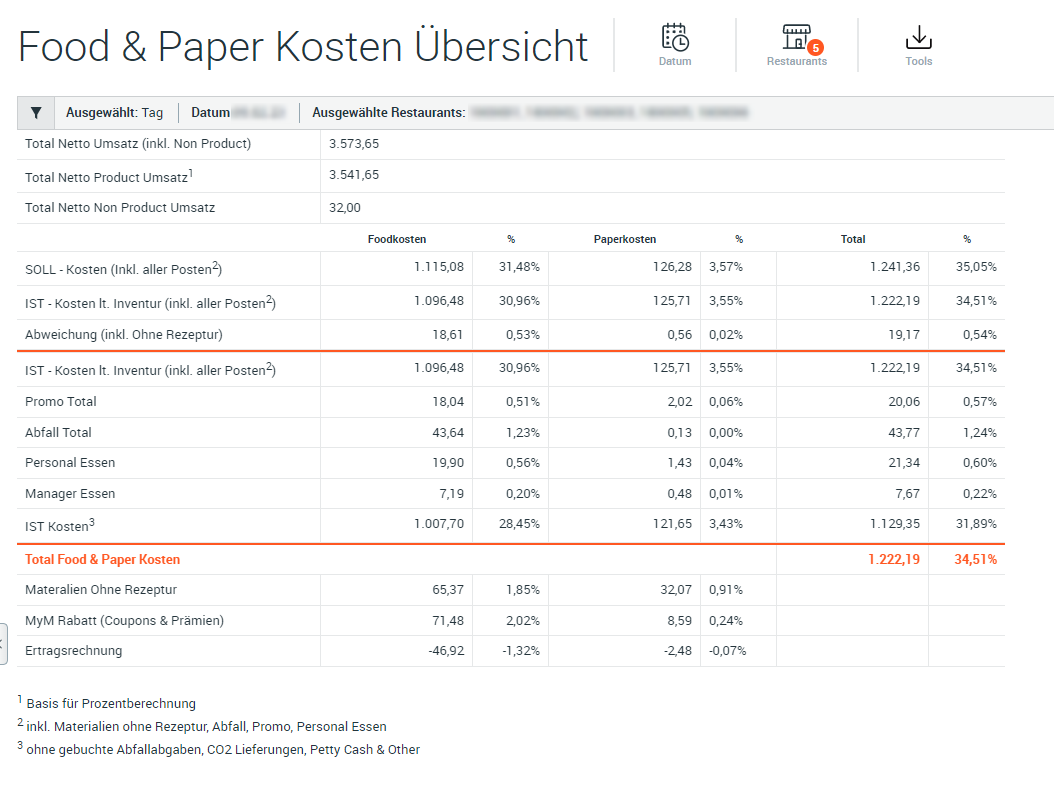The width and height of the screenshot is (1054, 791).
Task: Click the 'Total' column header
Action: (852, 239)
